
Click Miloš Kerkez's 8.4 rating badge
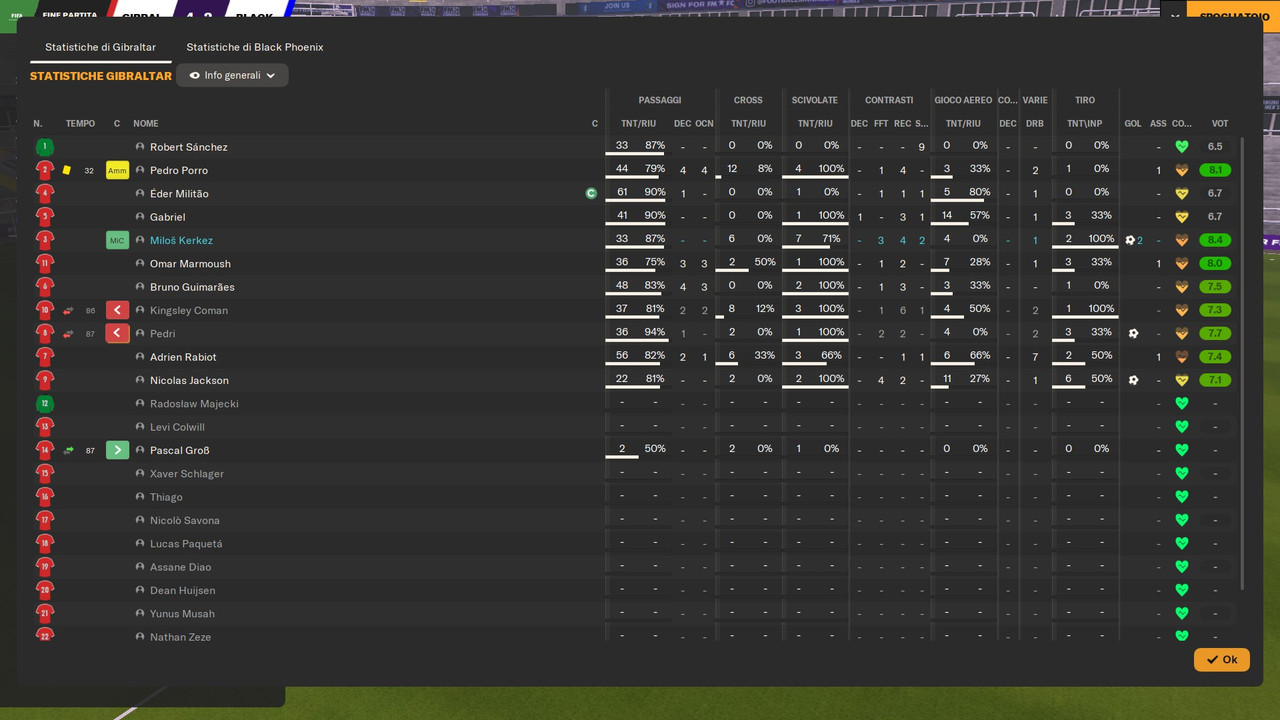[1215, 240]
